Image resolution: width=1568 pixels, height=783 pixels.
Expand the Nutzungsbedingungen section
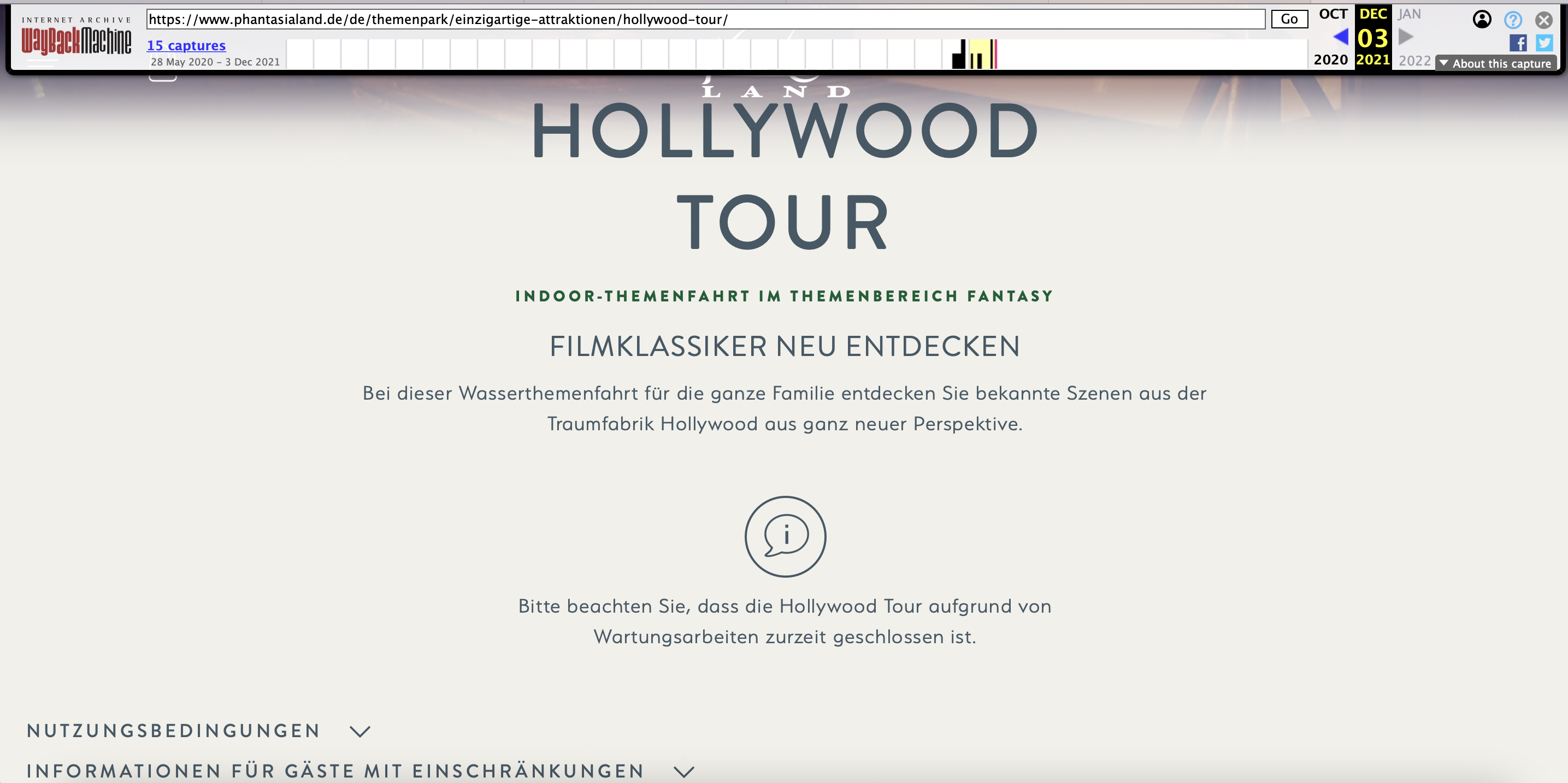click(x=198, y=731)
